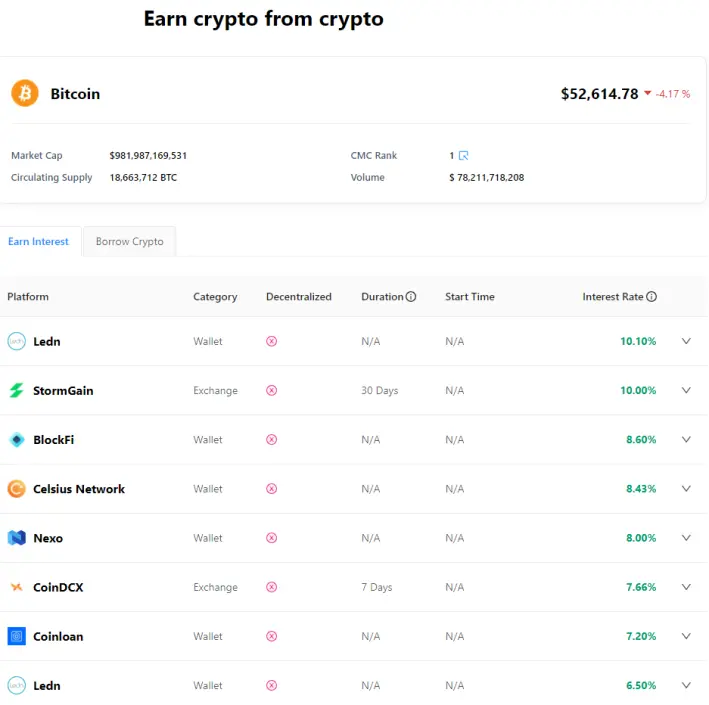Click the BlockFi diamond logo

[x=17, y=440]
